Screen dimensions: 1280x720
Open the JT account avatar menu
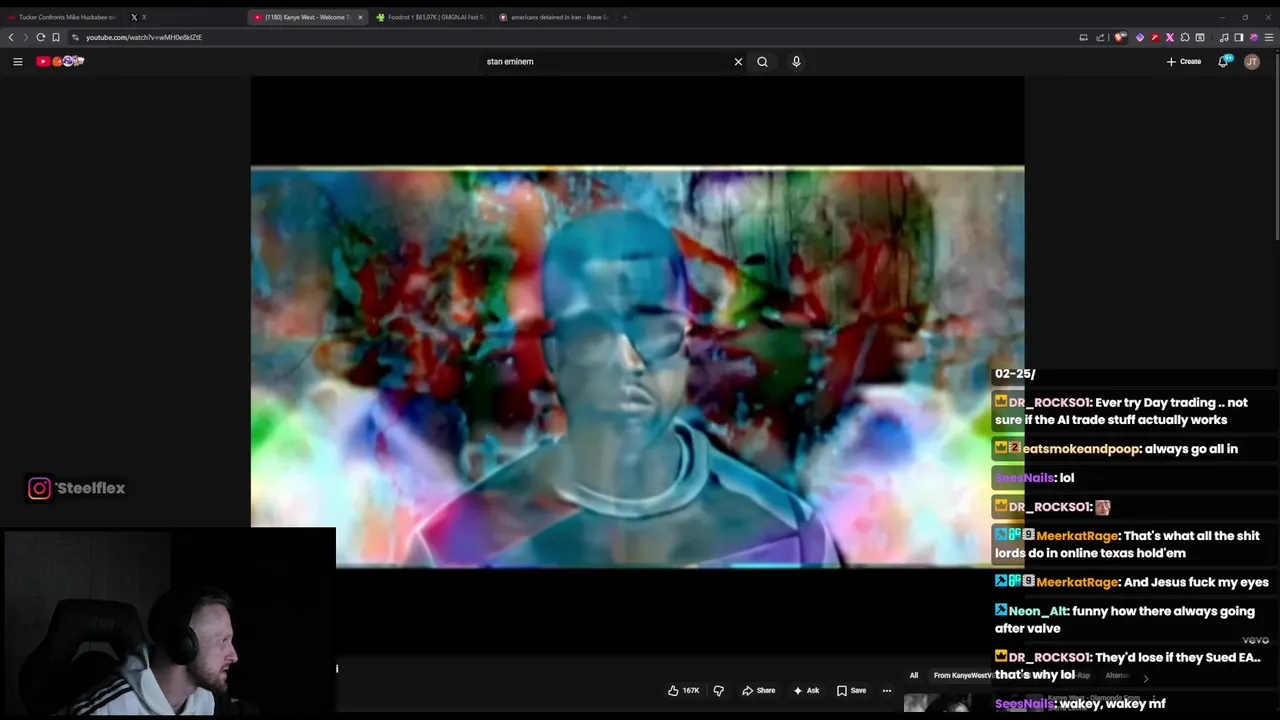(1252, 61)
